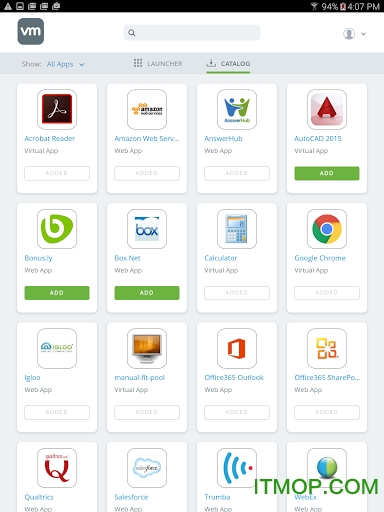Open the All Apps filter dropdown
Screen dimensions: 384x512
[x=65, y=64]
